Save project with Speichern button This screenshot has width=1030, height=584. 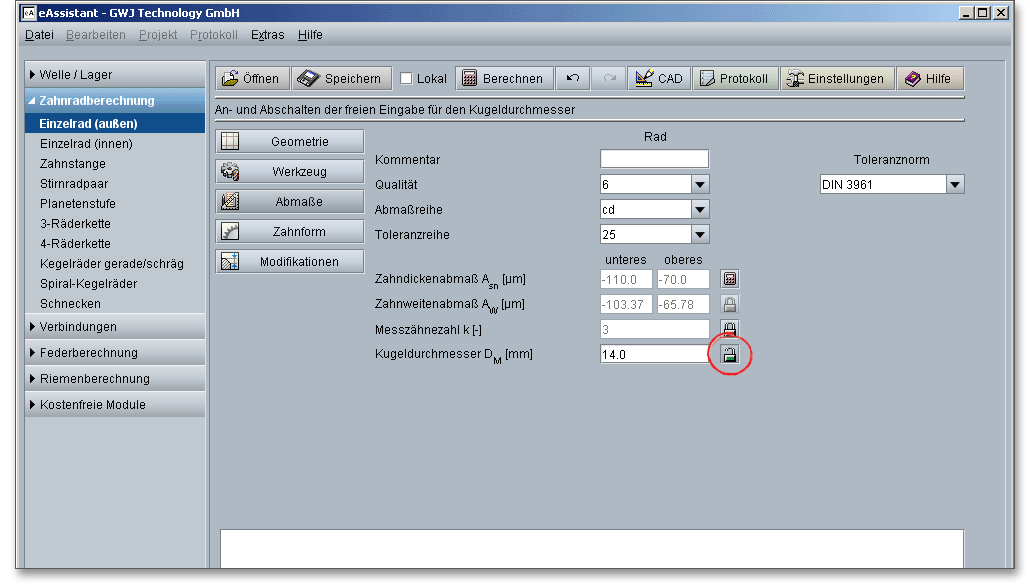[x=341, y=79]
